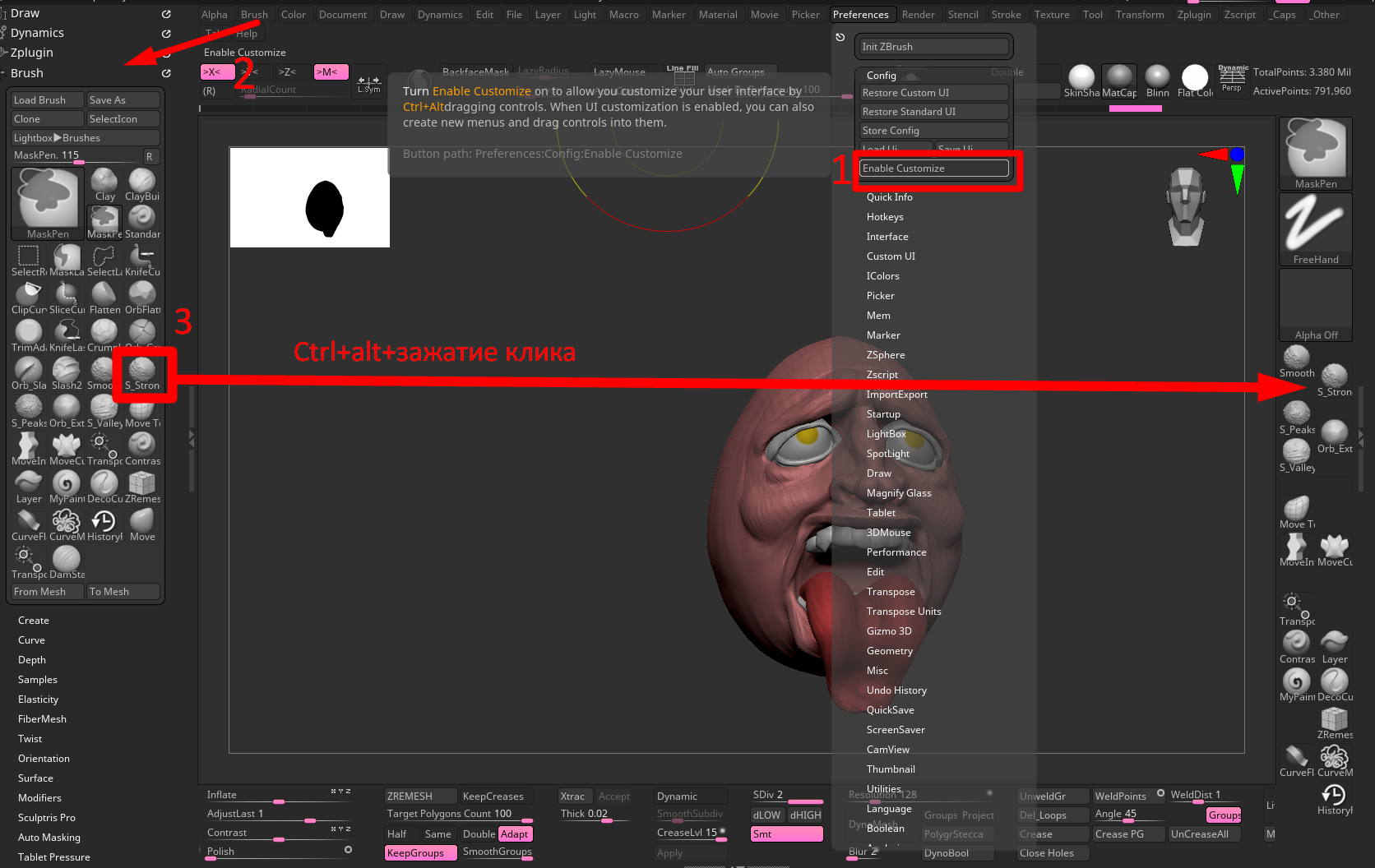This screenshot has width=1375, height=868.
Task: Open the FreeHand stroke selector
Action: pyautogui.click(x=1316, y=229)
